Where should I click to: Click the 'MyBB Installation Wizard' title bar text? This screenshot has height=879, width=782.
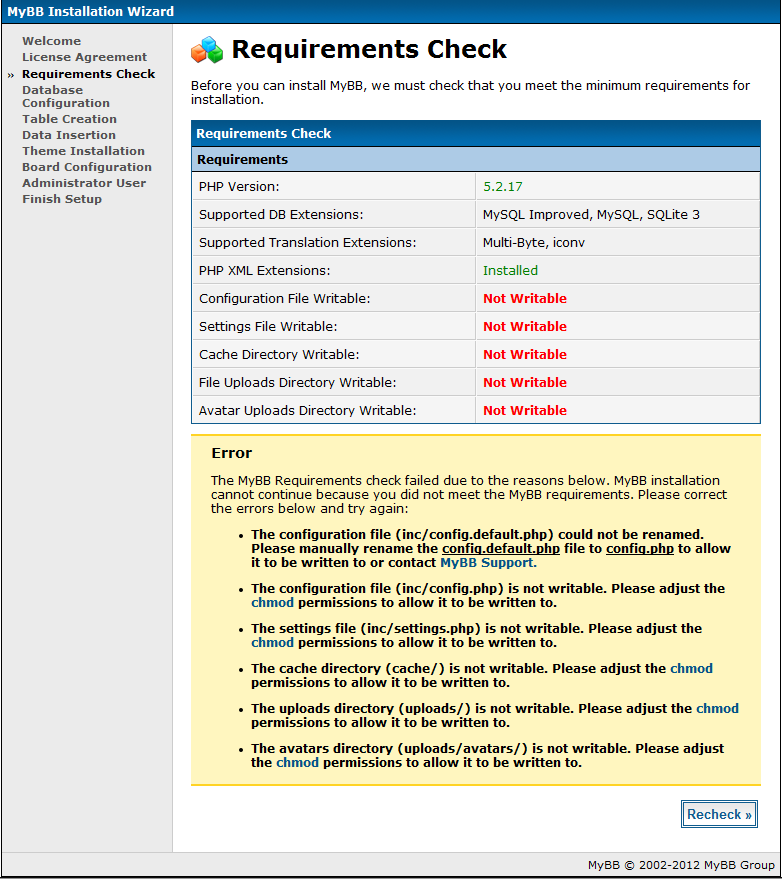point(91,12)
